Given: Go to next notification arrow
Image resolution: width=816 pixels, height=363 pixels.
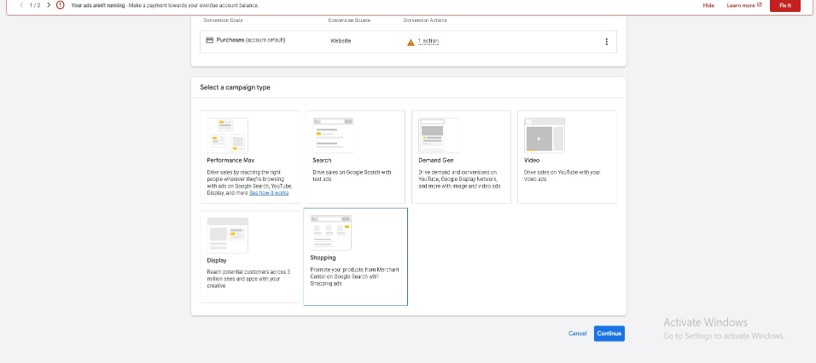Looking at the screenshot, I should point(48,5).
